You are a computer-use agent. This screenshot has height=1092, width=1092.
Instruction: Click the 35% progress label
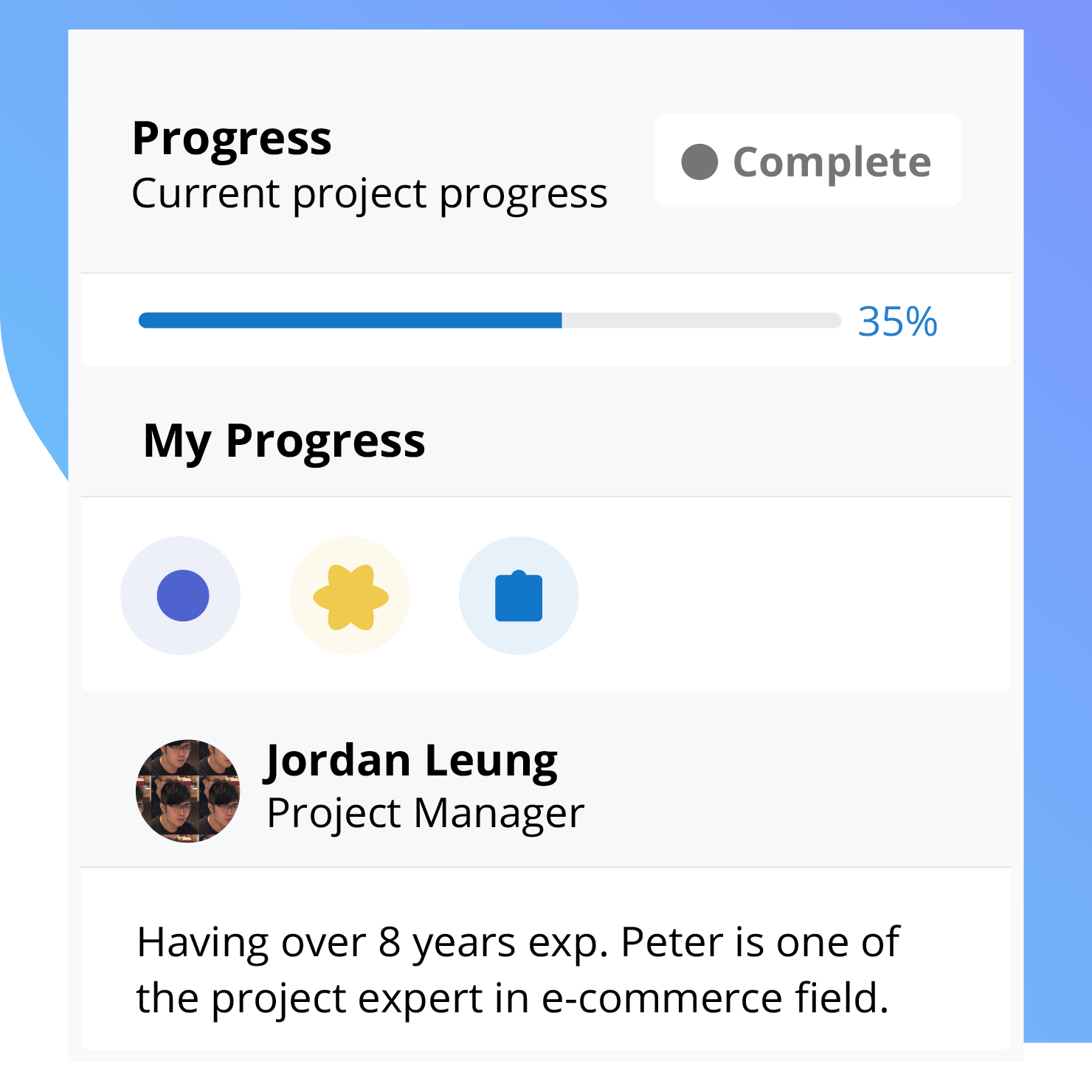click(x=897, y=322)
